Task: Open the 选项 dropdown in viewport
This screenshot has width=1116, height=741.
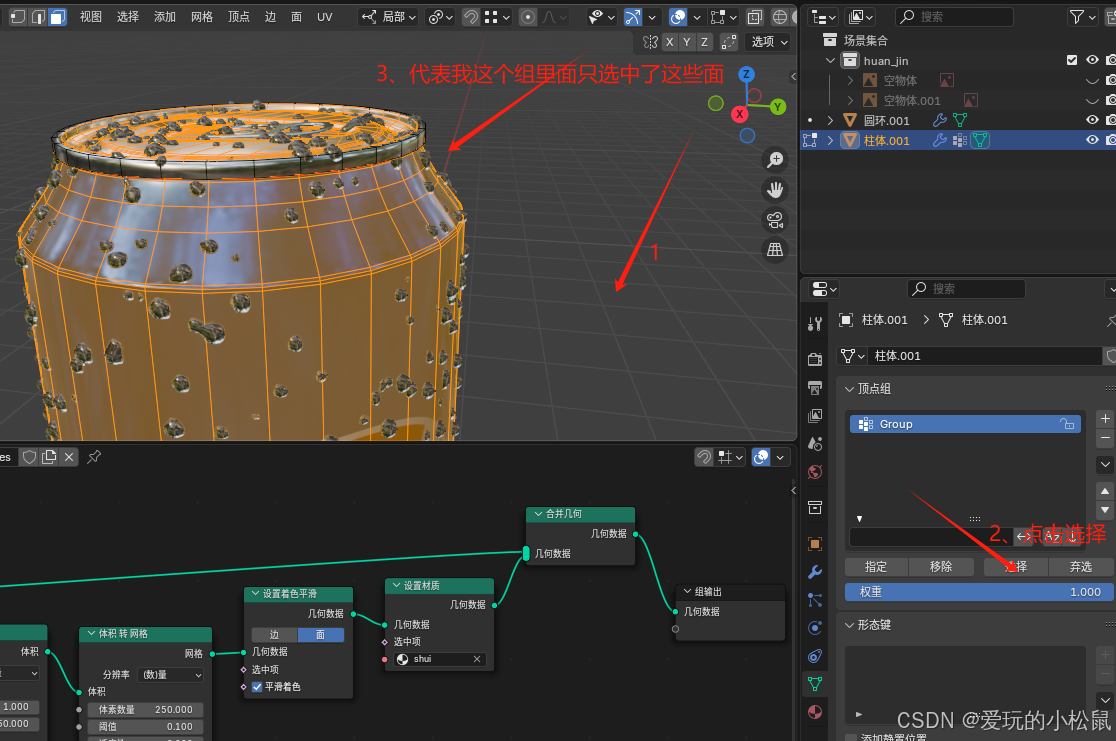Action: pyautogui.click(x=769, y=42)
